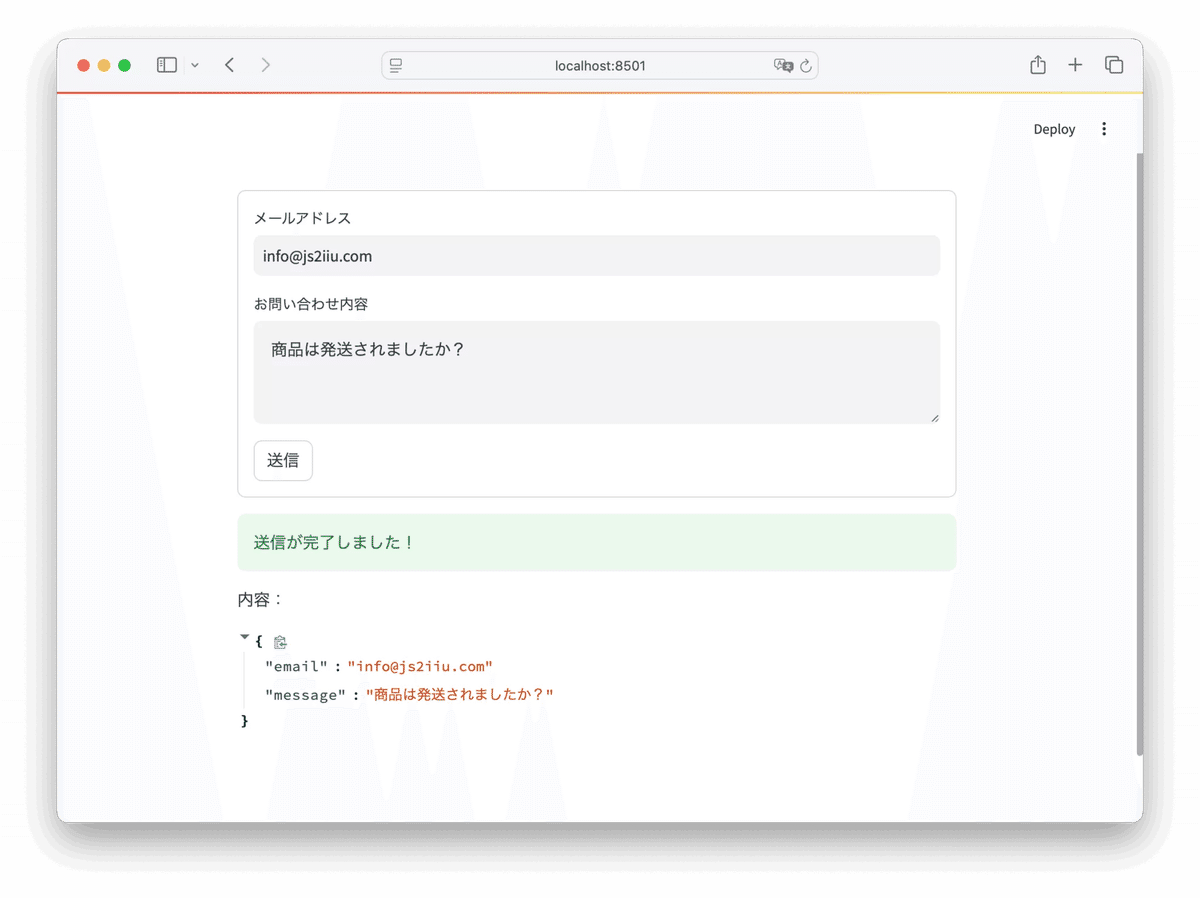Screen dimensions: 1200x898
Task: Click the お問い合わせ内容 text area
Action: click(596, 370)
